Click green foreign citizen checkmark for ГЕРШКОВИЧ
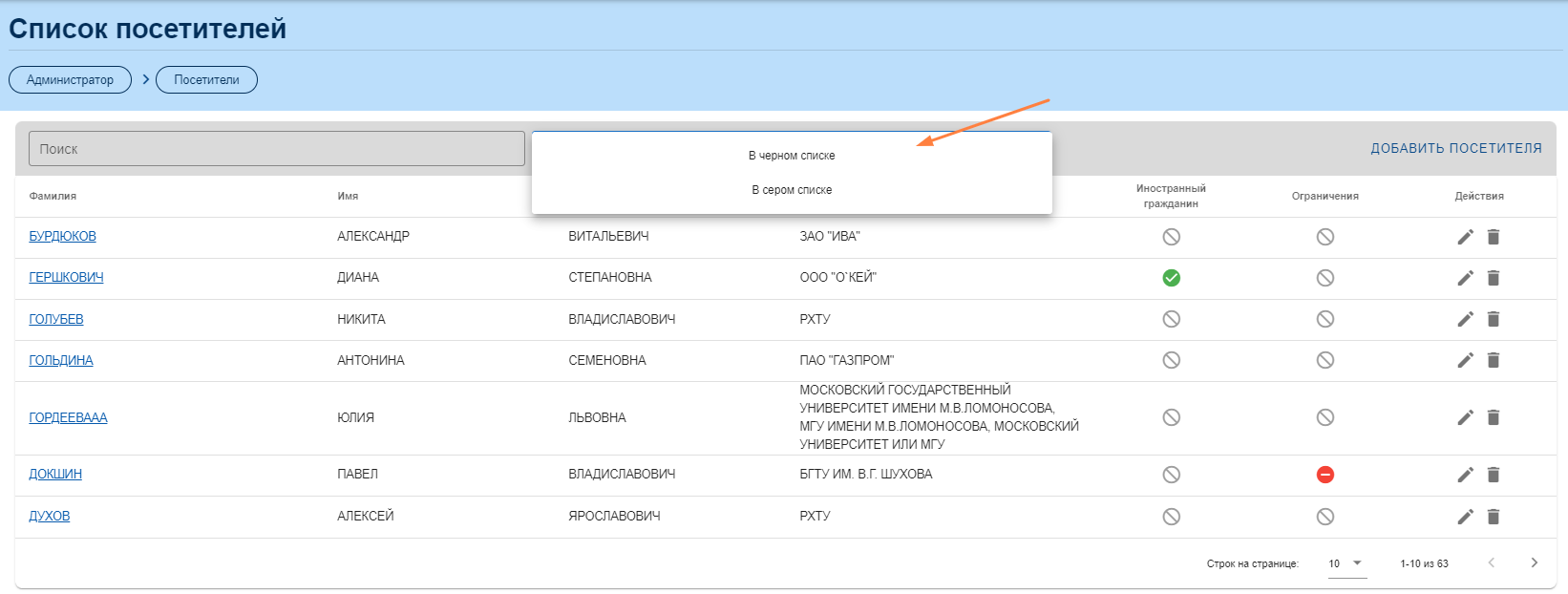 [1171, 278]
